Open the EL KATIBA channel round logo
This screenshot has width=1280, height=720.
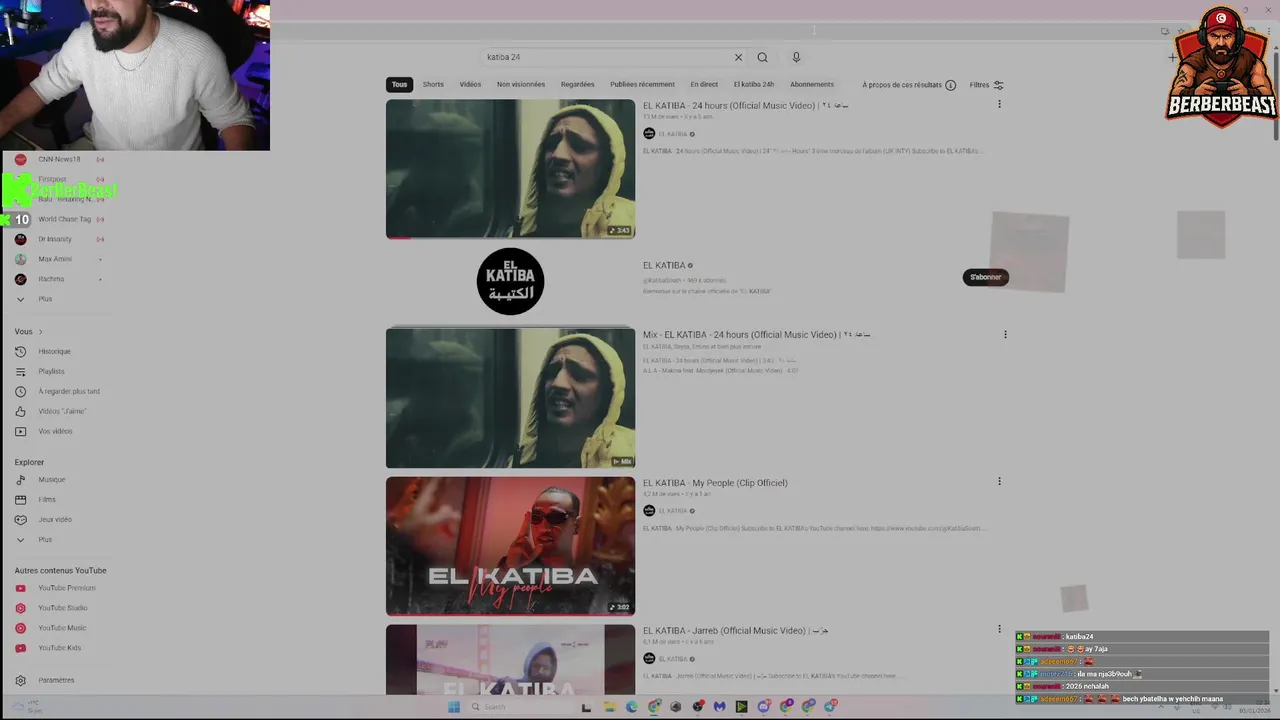pyautogui.click(x=510, y=281)
